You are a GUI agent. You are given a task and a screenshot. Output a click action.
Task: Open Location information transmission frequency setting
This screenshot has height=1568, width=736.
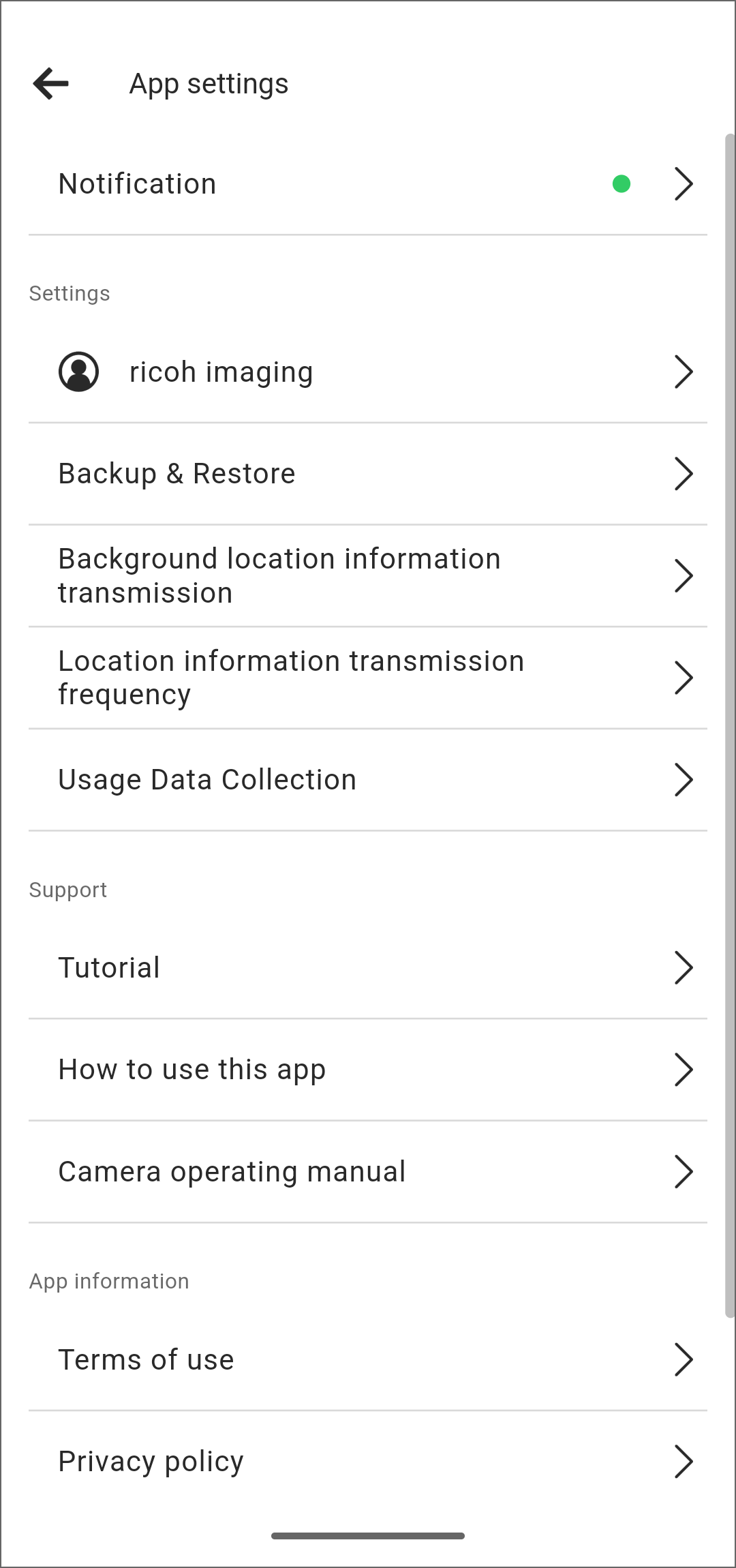tap(368, 678)
